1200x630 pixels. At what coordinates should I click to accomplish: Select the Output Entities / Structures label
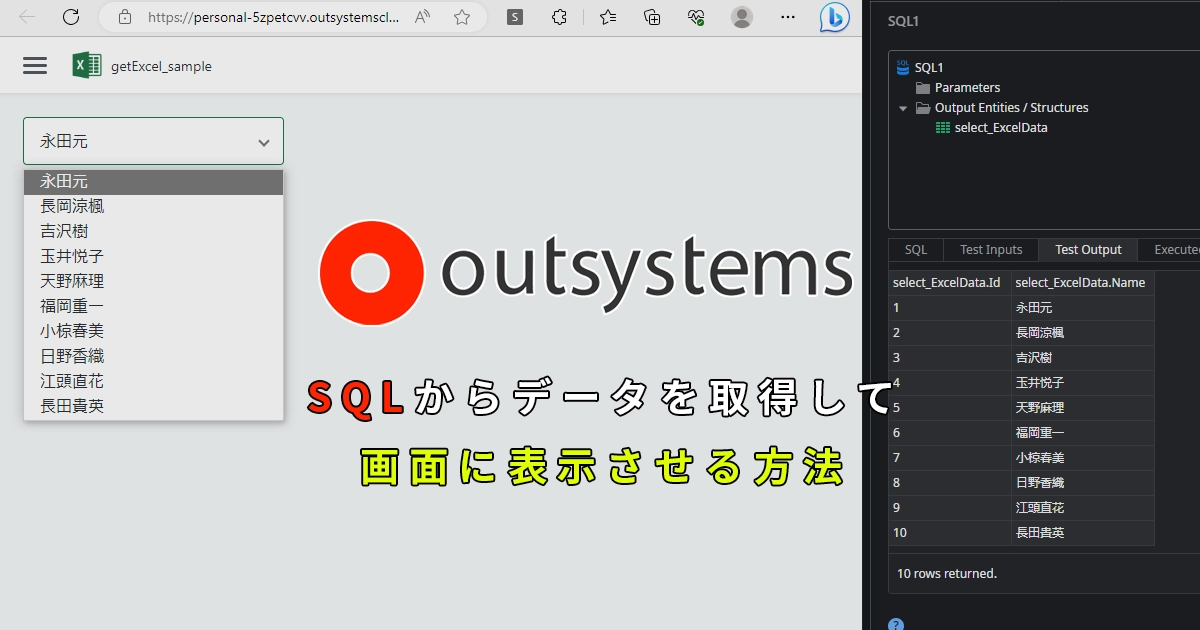(1012, 108)
